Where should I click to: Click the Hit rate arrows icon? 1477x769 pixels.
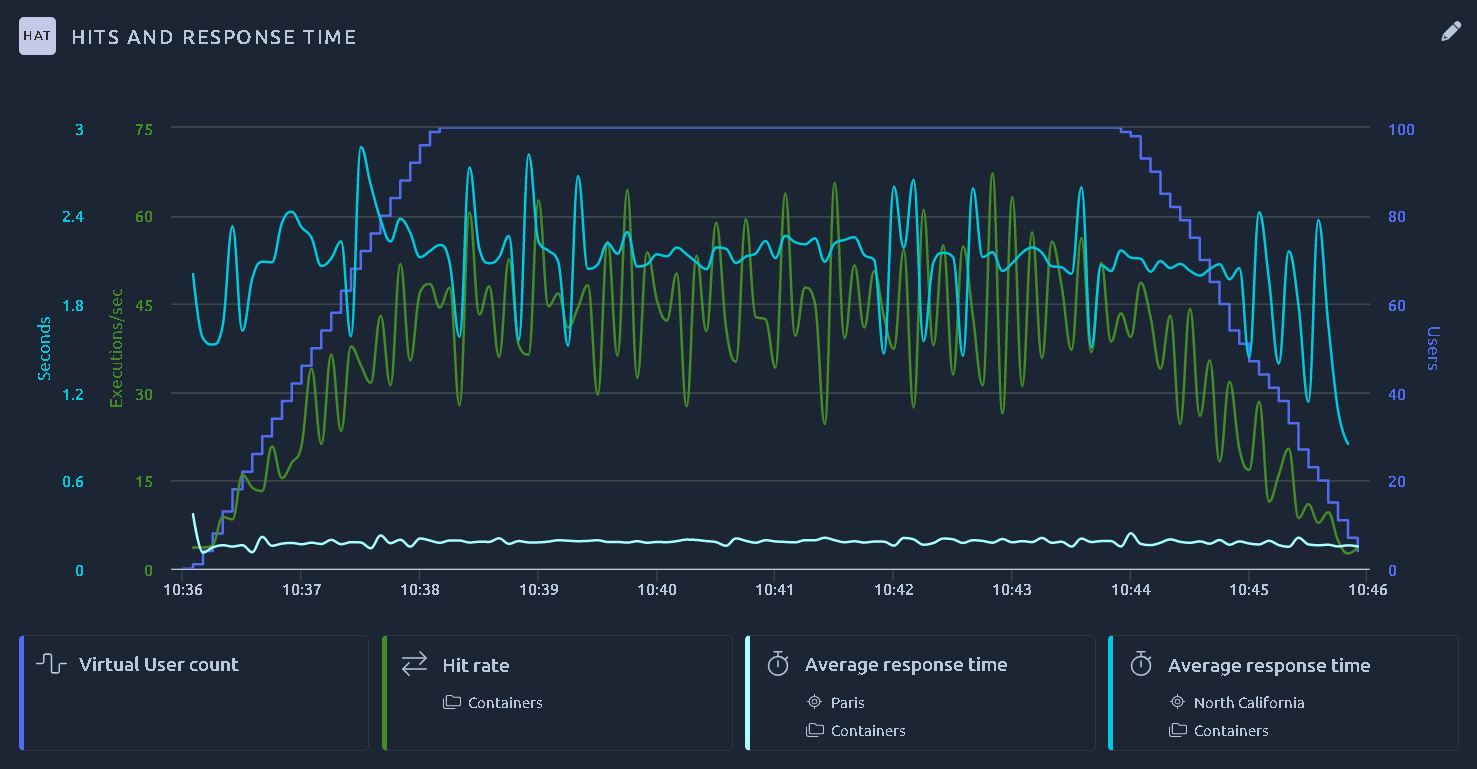[414, 664]
